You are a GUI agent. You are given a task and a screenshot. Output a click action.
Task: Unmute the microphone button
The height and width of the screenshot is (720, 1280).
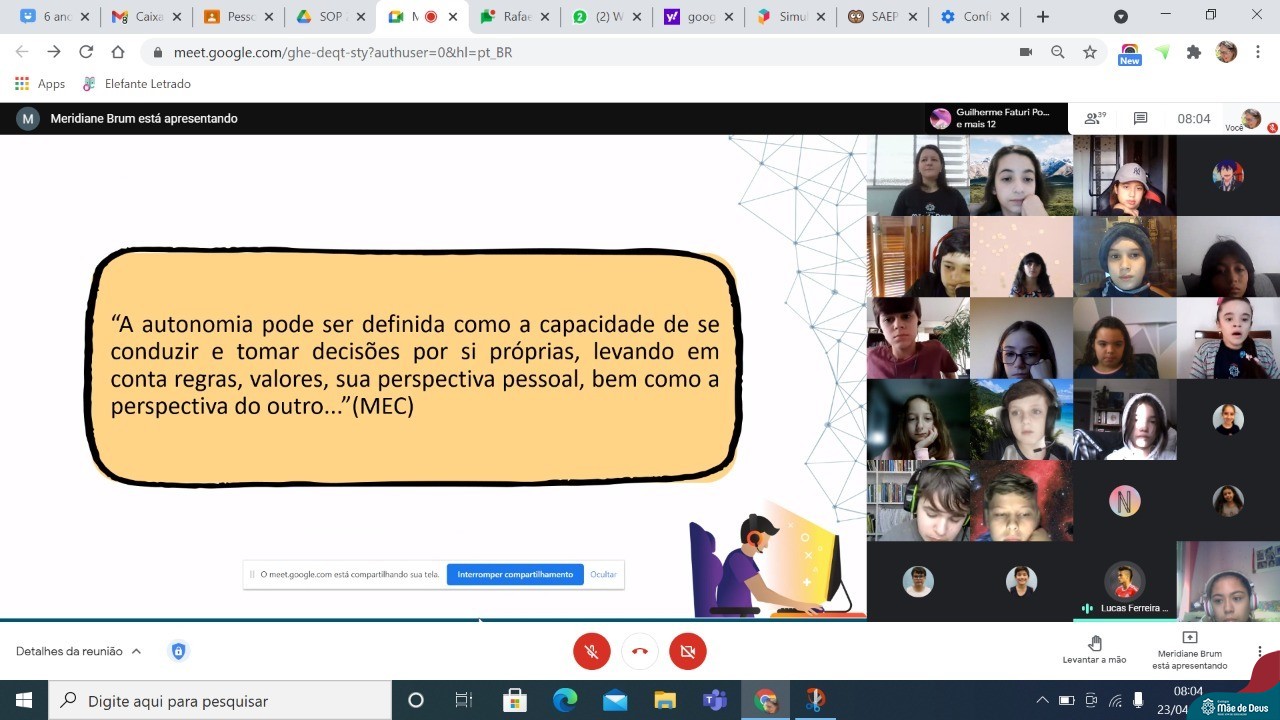pos(591,651)
